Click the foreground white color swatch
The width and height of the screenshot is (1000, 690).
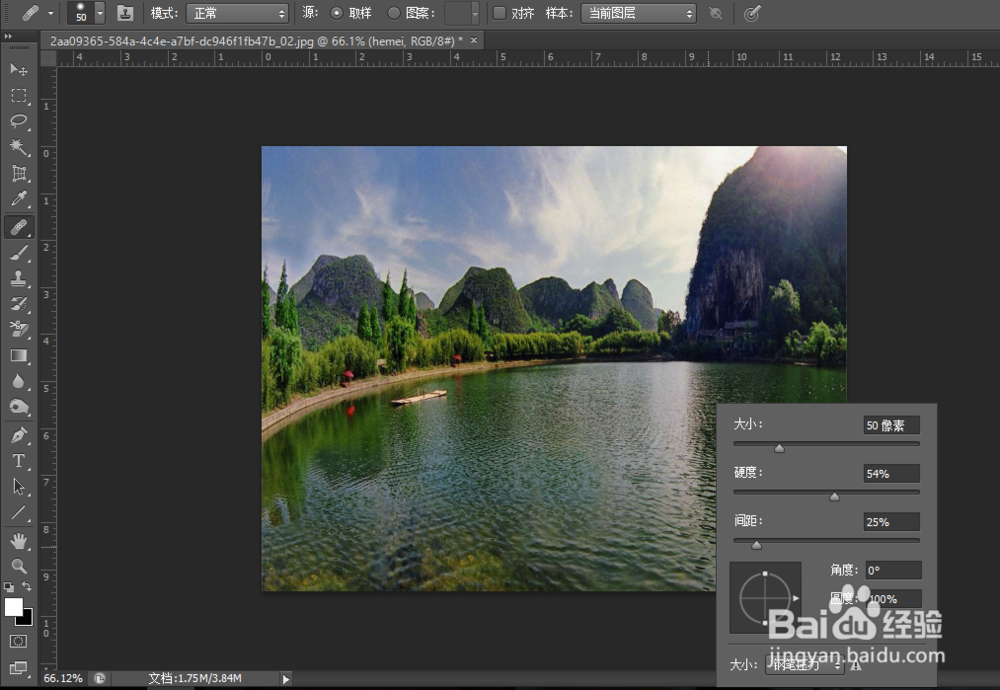click(x=13, y=606)
